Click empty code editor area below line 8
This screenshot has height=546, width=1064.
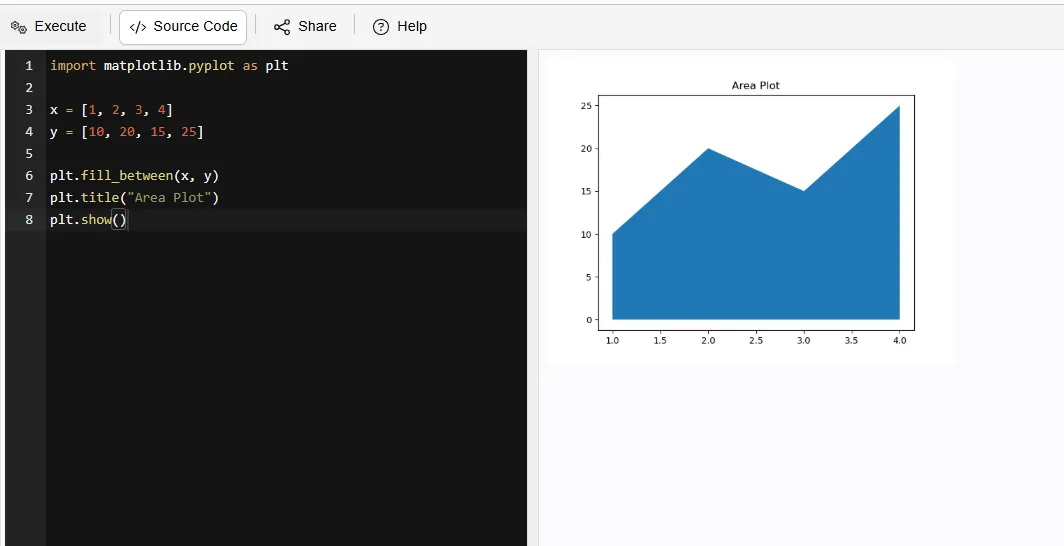click(285, 387)
